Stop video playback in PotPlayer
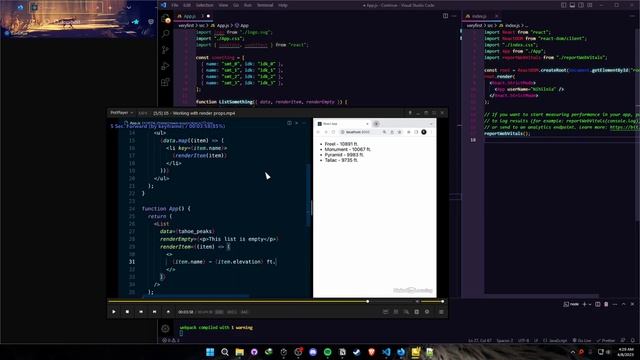 click(x=127, y=312)
